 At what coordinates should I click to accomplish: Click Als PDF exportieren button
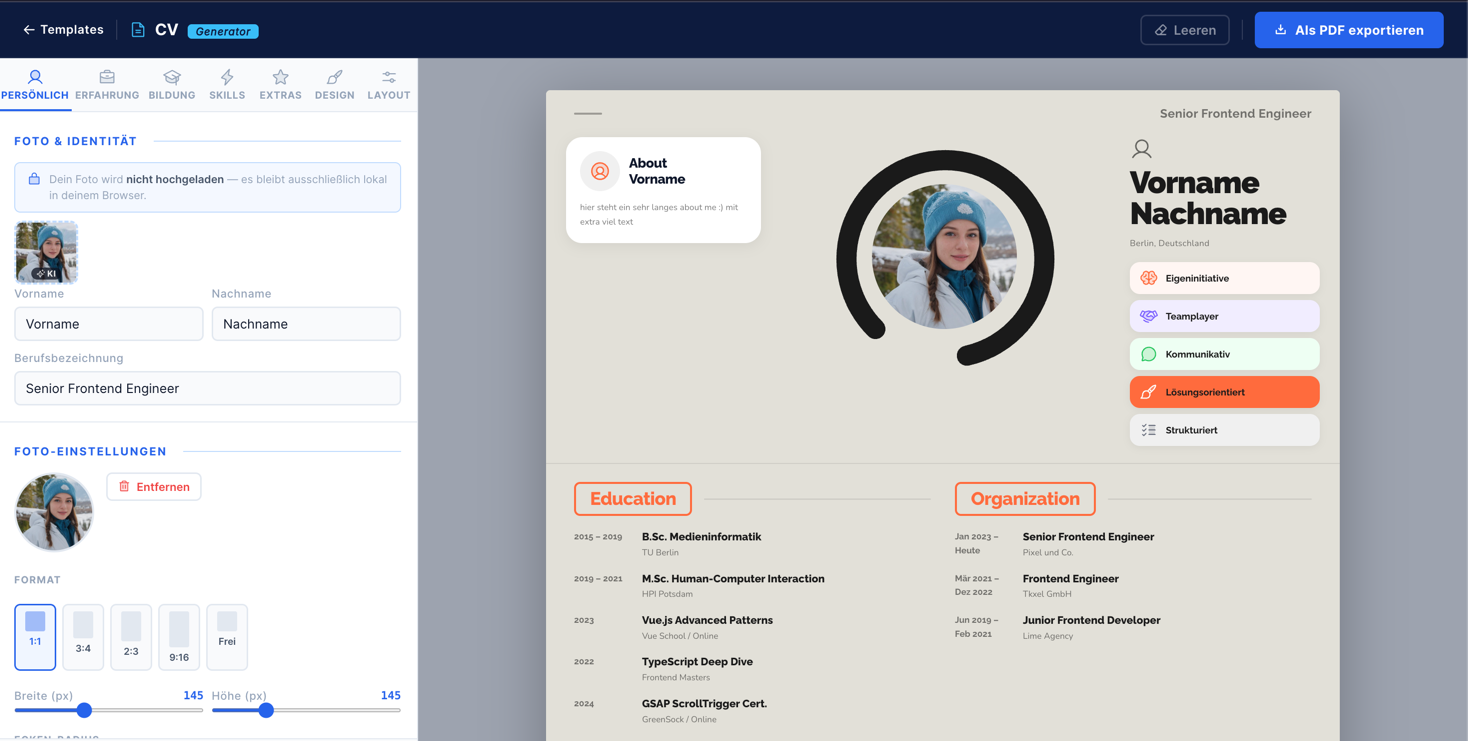pyautogui.click(x=1348, y=30)
